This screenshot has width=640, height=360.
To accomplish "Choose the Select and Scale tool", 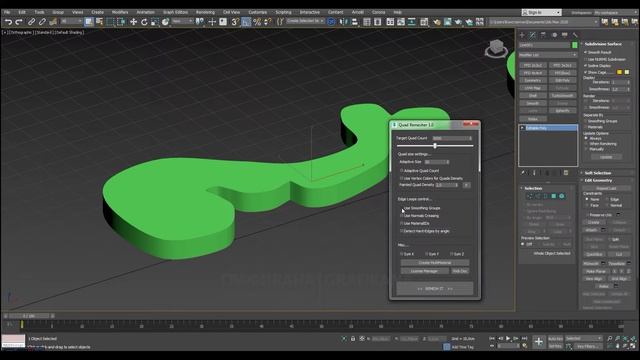I will (155, 22).
